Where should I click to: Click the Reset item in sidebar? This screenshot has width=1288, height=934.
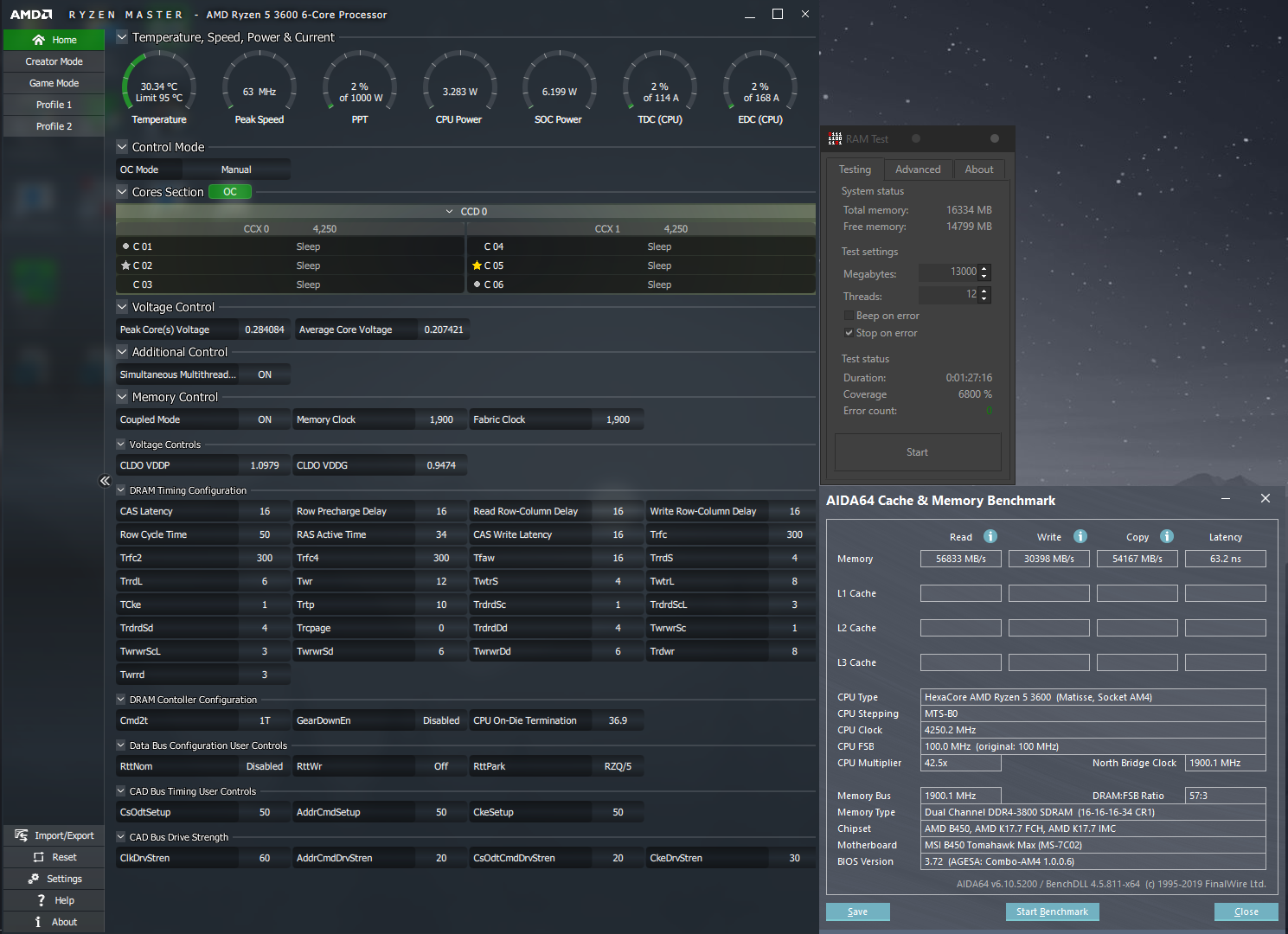coord(54,857)
